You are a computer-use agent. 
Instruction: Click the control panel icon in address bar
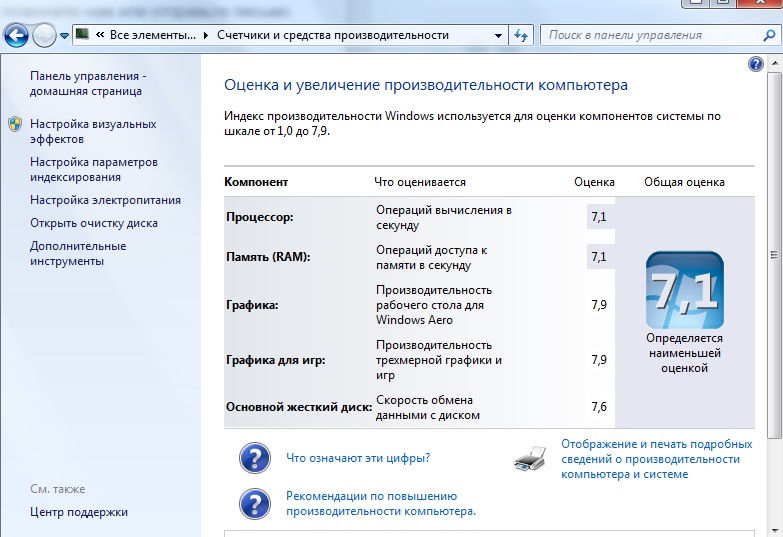pos(82,34)
